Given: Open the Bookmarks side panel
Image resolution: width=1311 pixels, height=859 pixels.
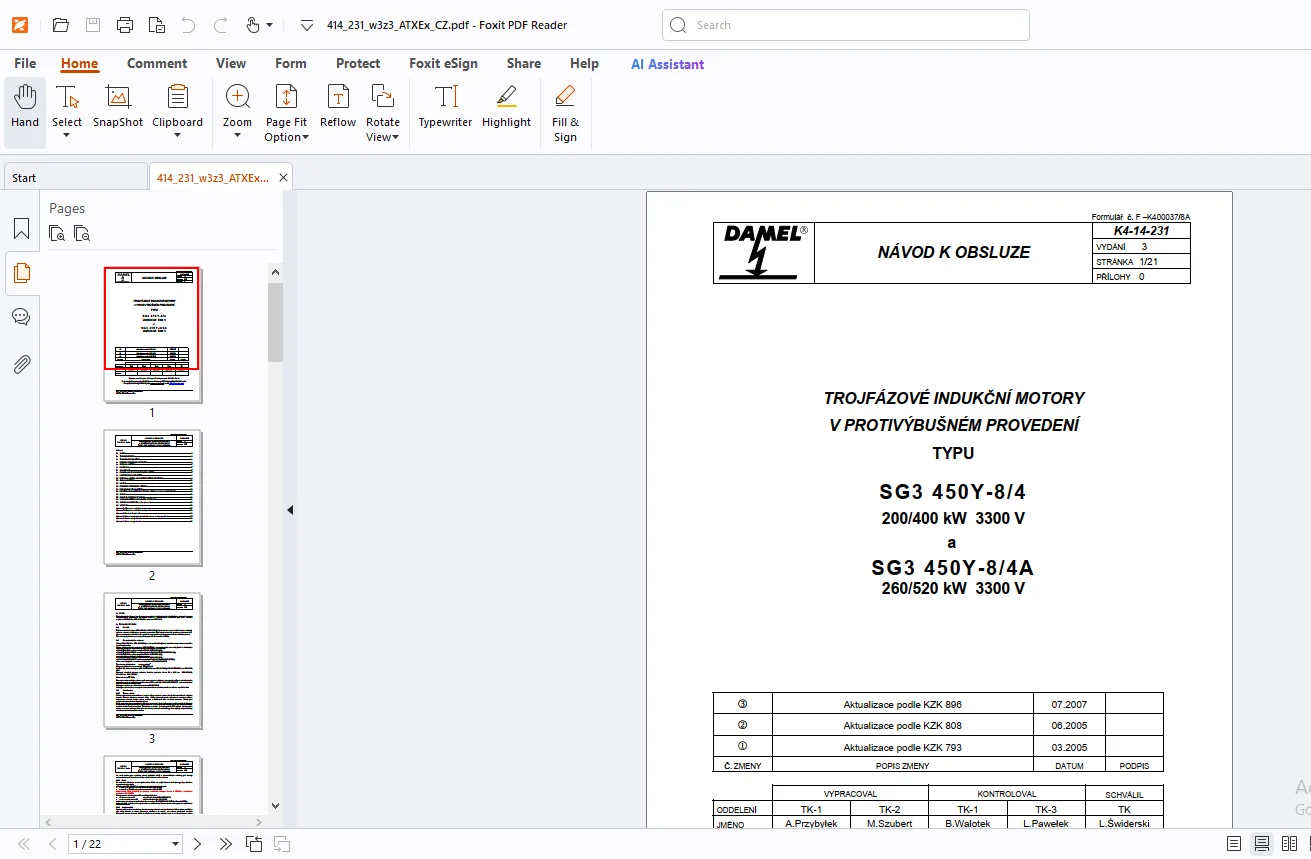Looking at the screenshot, I should point(21,229).
